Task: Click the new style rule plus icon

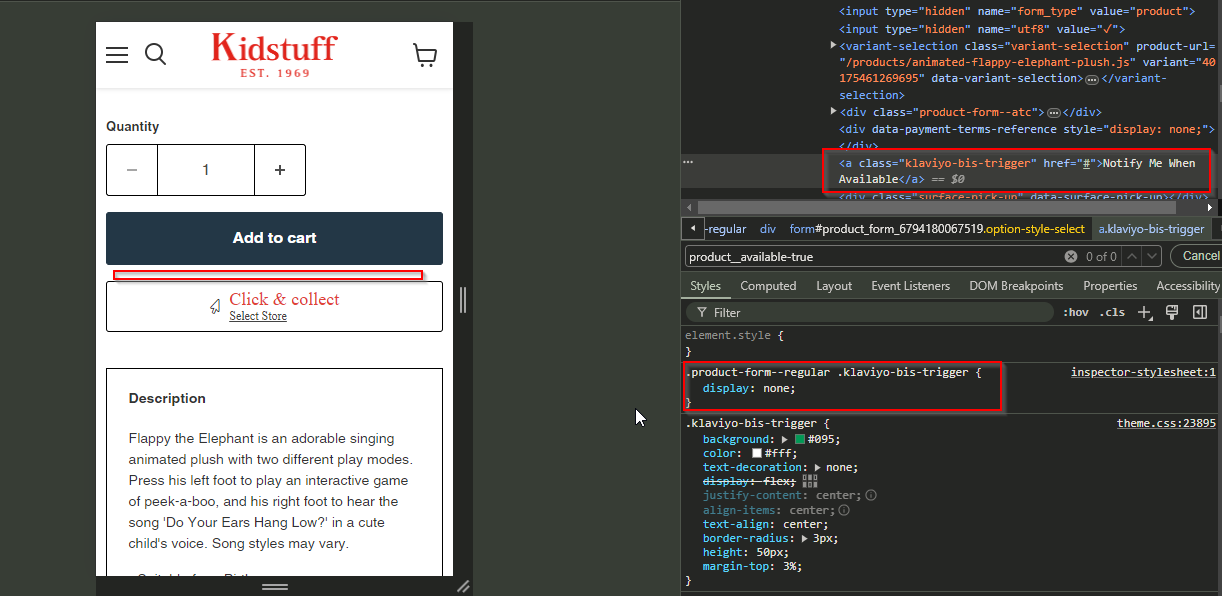Action: point(1145,313)
